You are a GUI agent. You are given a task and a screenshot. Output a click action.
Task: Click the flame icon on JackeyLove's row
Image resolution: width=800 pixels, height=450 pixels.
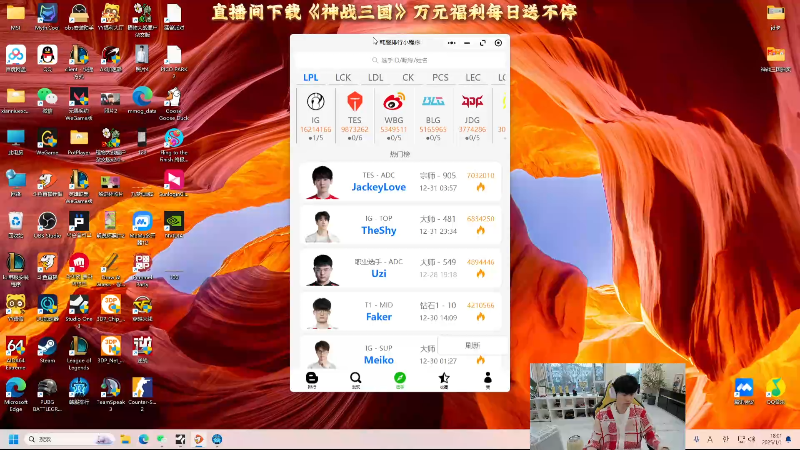coord(481,187)
